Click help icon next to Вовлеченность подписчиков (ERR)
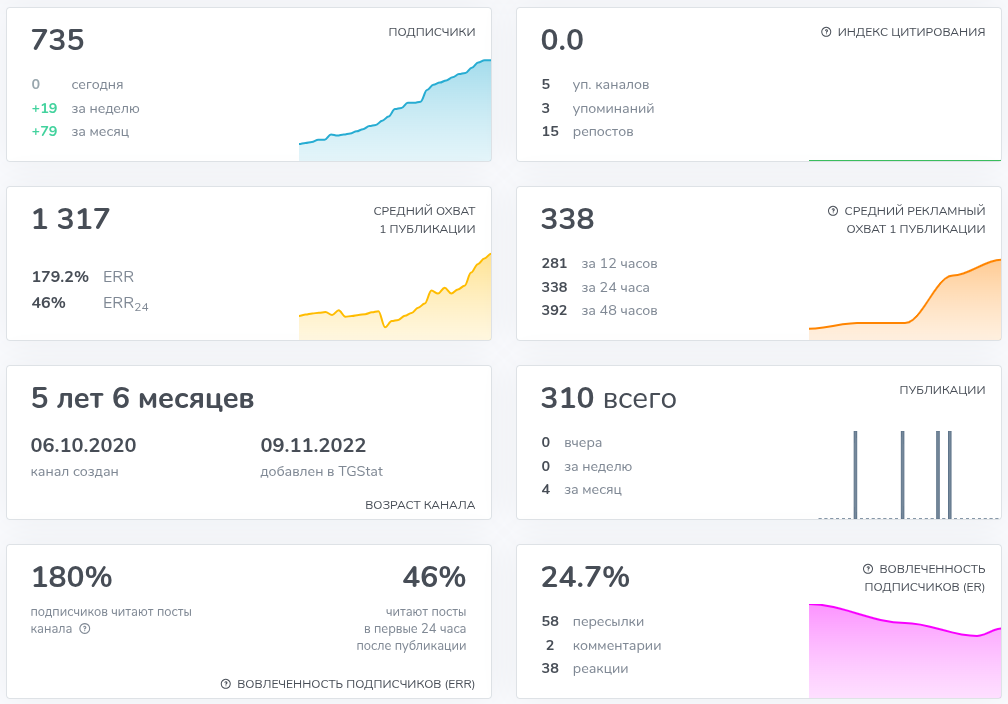Viewport: 1008px width, 704px height. coord(226,684)
